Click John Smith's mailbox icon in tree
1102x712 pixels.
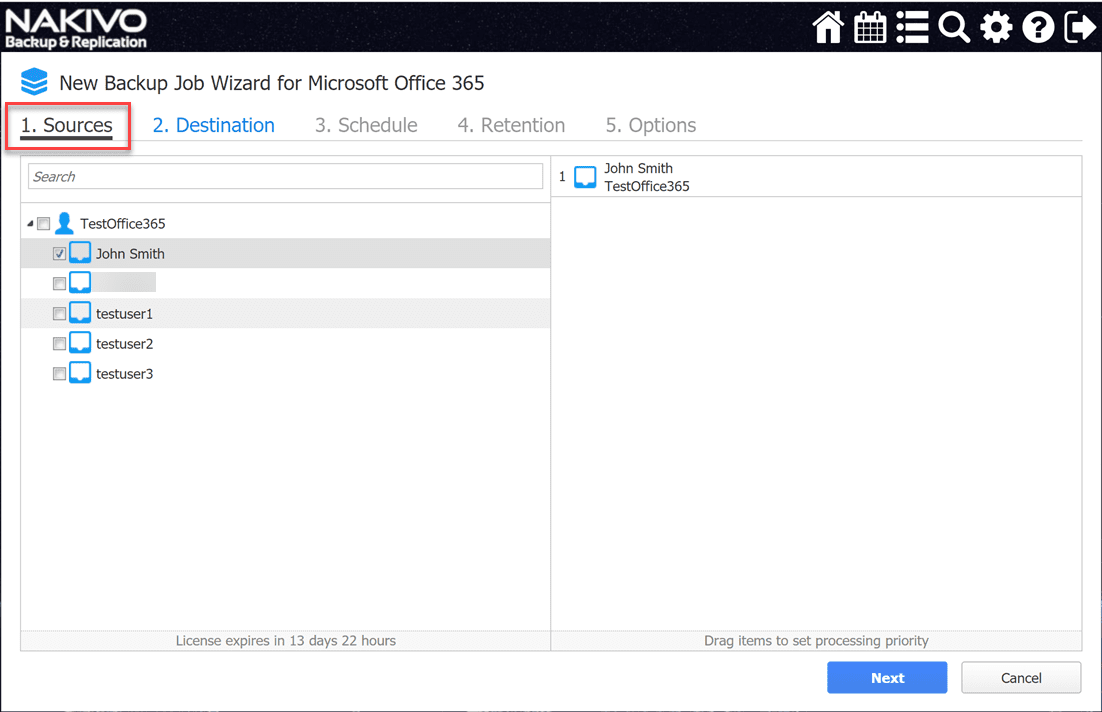pyautogui.click(x=80, y=254)
